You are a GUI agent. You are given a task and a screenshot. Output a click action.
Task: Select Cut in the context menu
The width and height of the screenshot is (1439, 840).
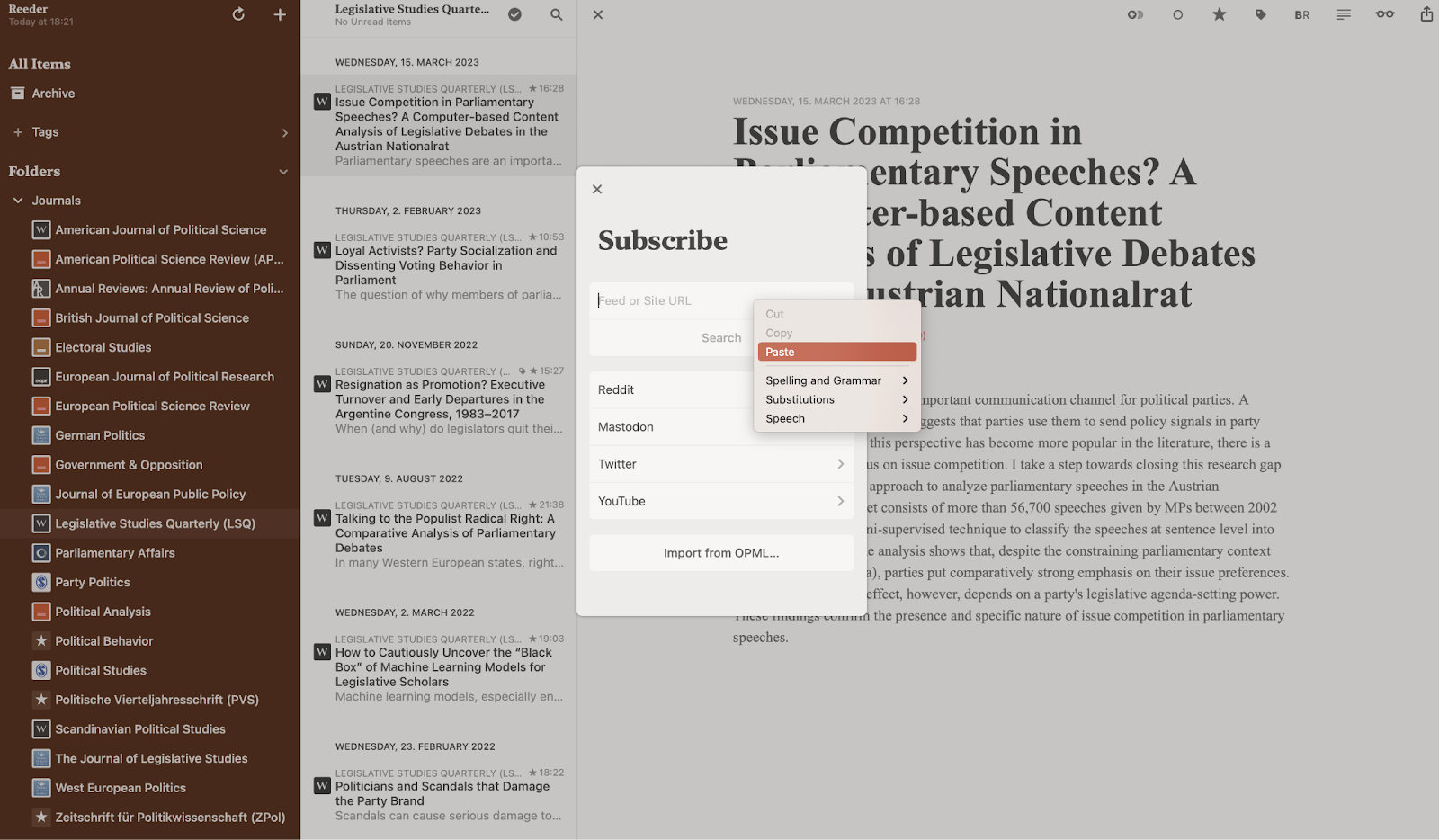pos(837,314)
